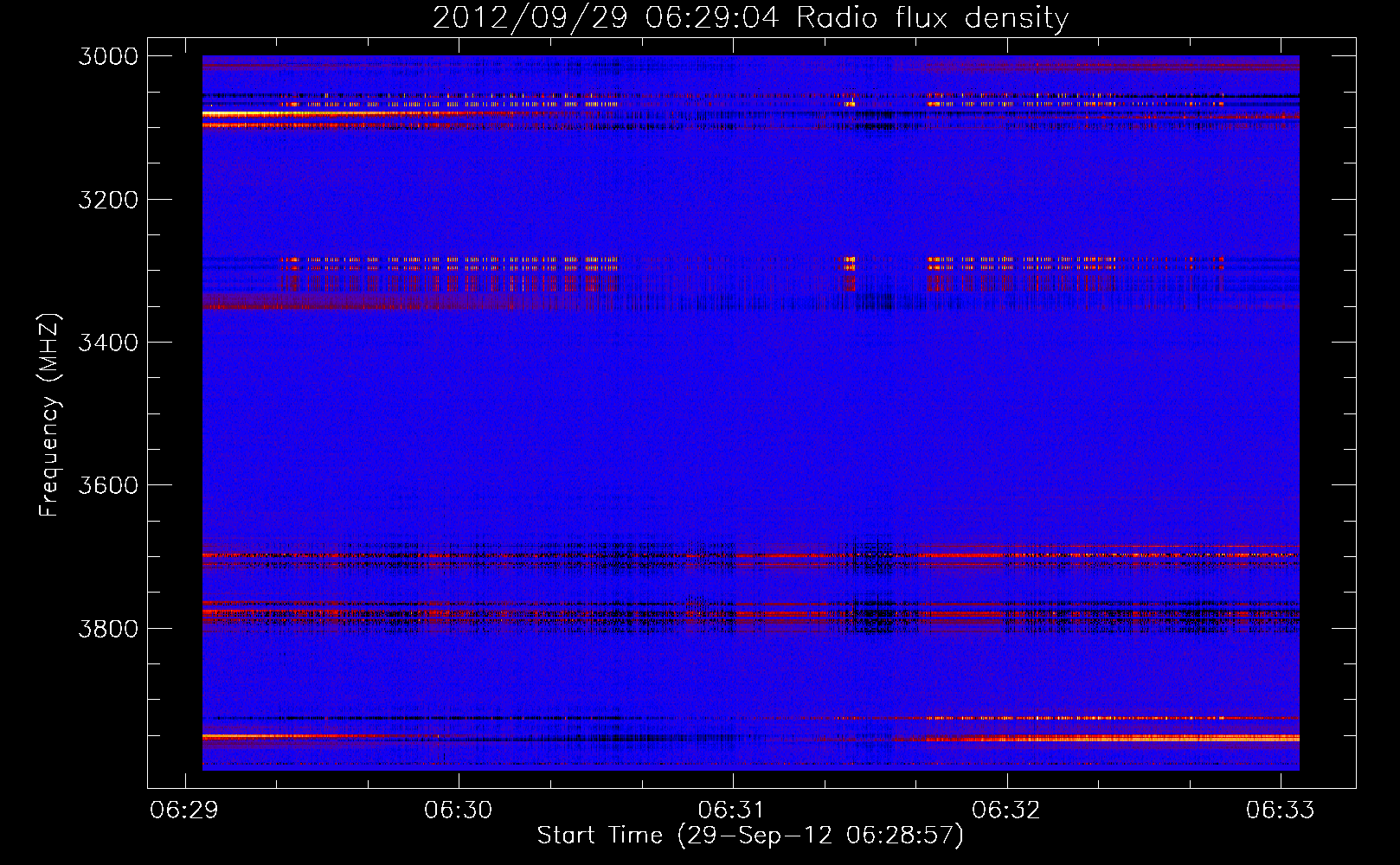The image size is (1400, 865).
Task: Click the 06:30 time tick label
Action: pyautogui.click(x=458, y=810)
